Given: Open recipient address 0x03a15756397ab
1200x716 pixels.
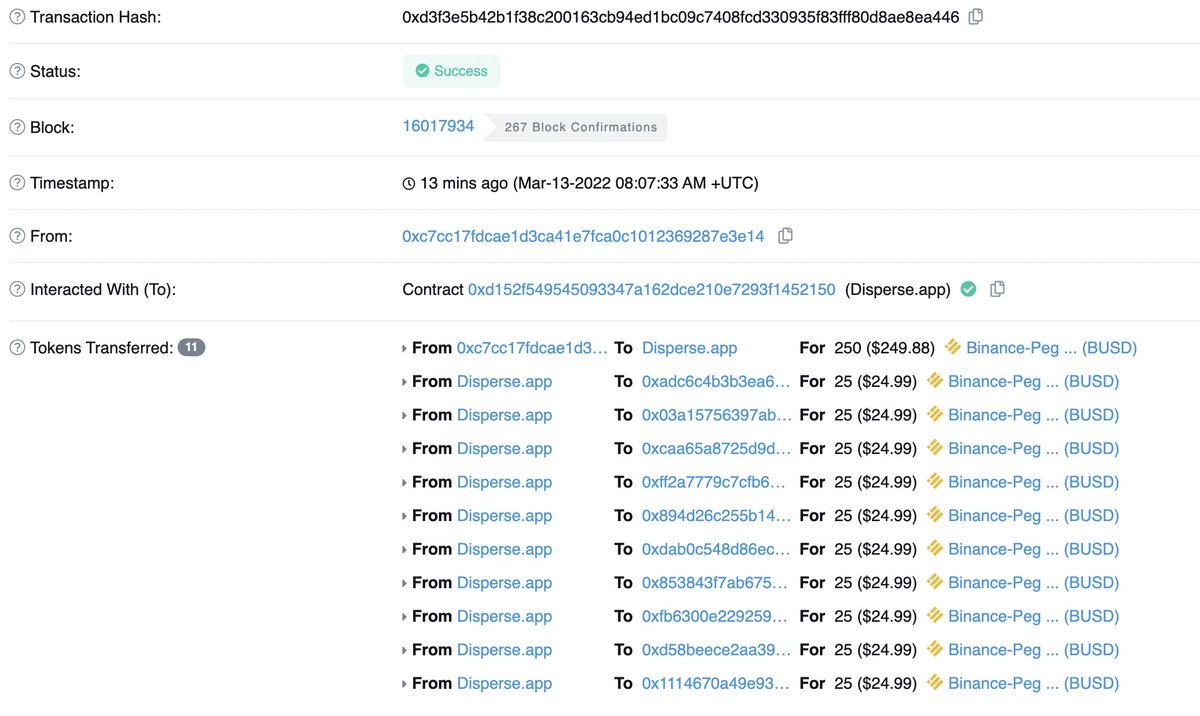Looking at the screenshot, I should click(x=717, y=415).
